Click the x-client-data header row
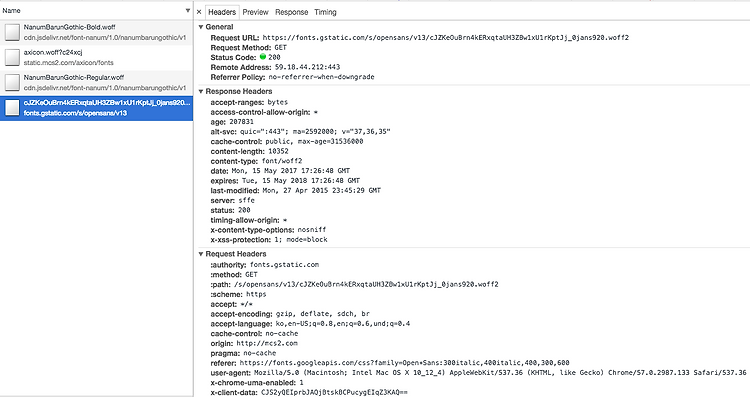750x397 pixels. [x=309, y=392]
